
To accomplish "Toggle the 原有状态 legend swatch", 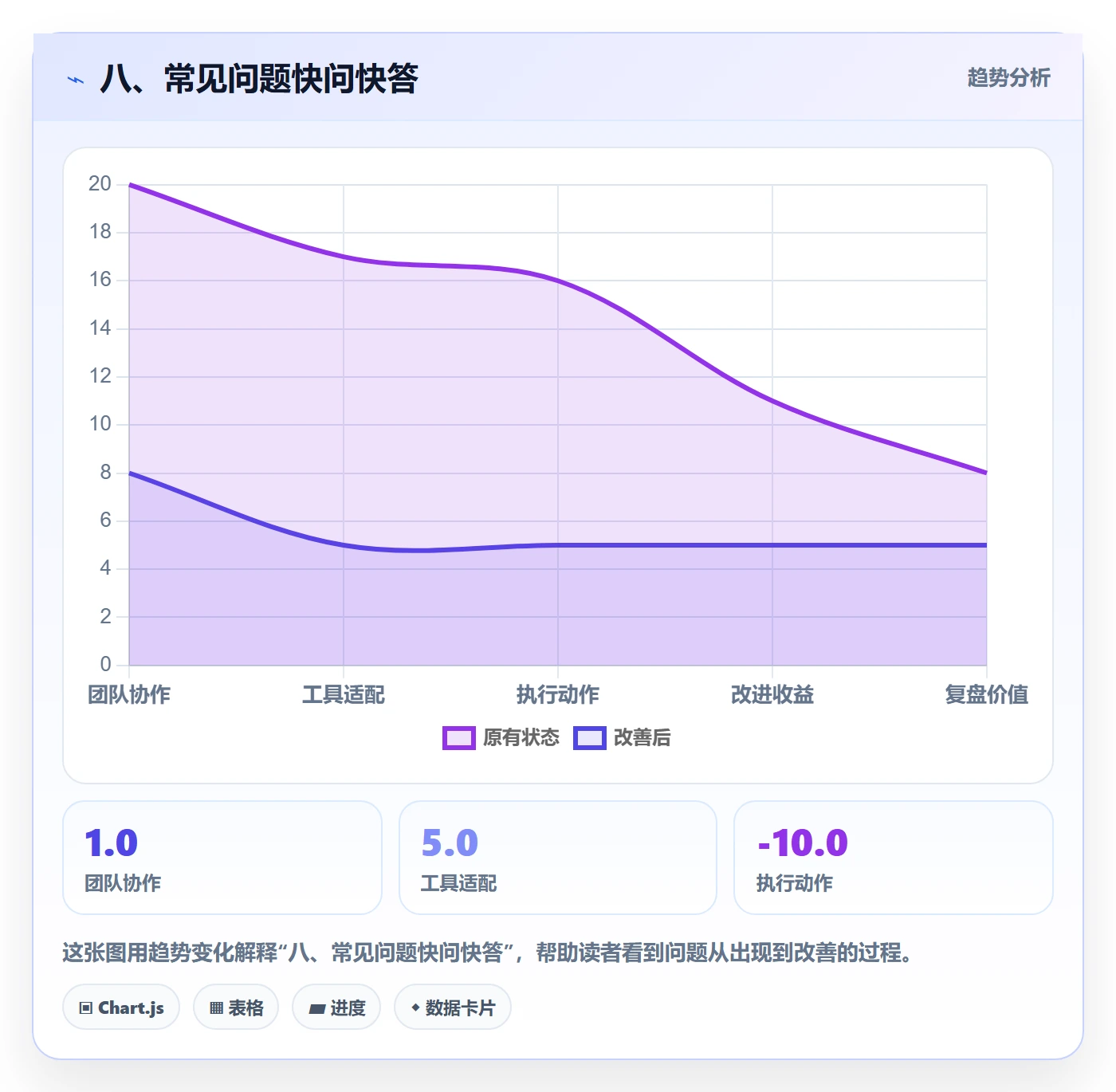I will pyautogui.click(x=458, y=738).
